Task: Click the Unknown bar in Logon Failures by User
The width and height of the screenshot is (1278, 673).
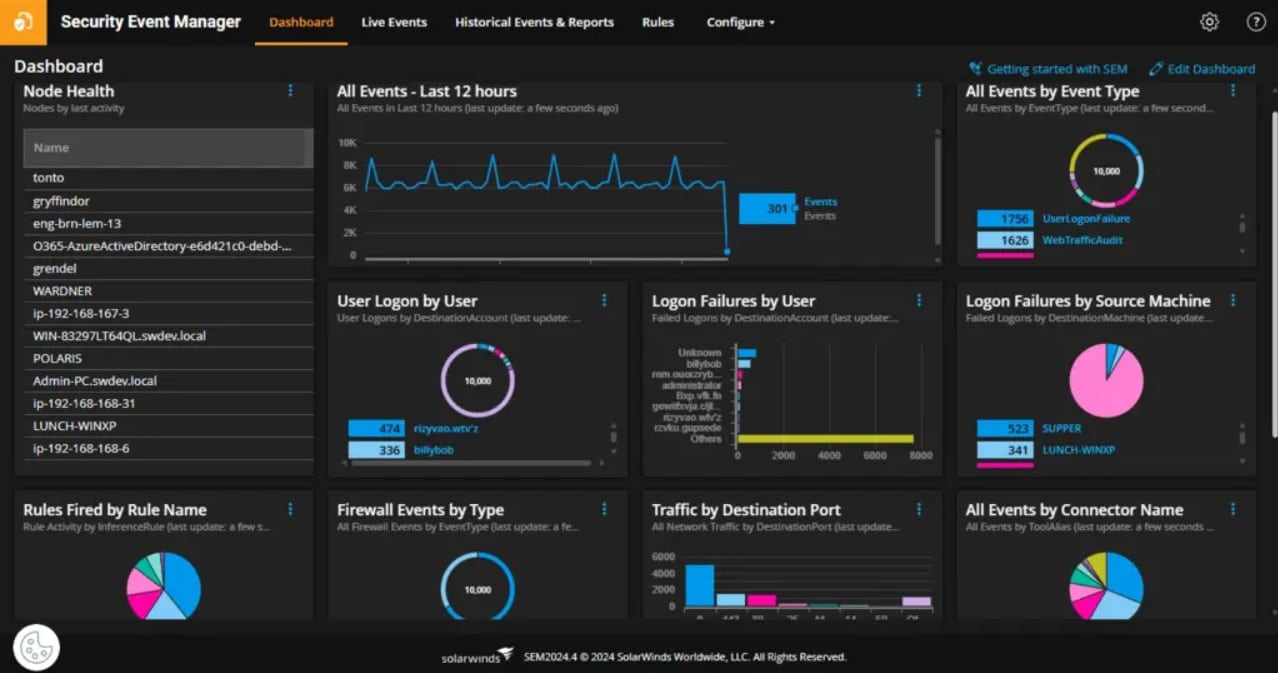Action: click(746, 353)
